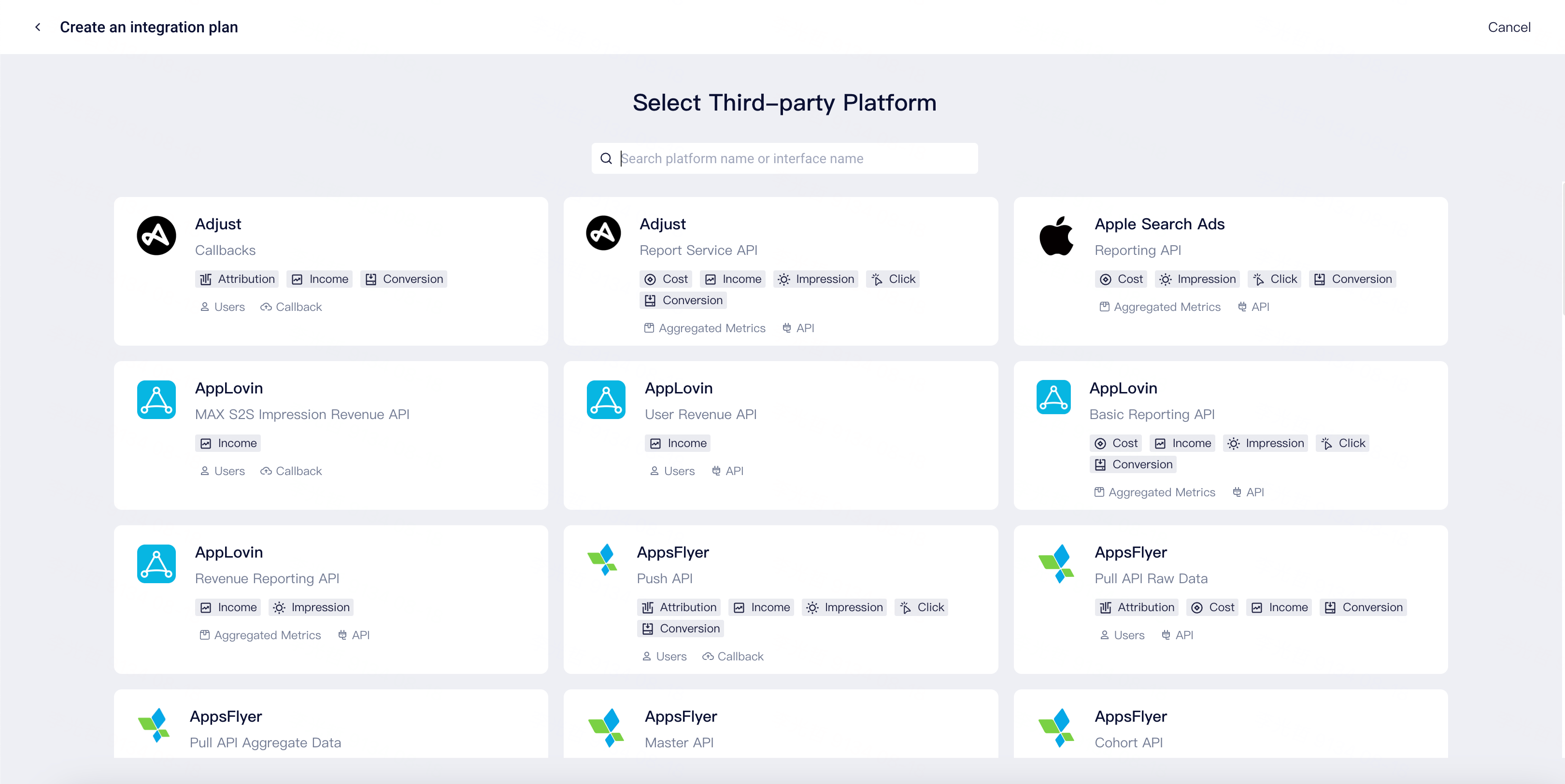Click the platform search input field
Image resolution: width=1565 pixels, height=784 pixels.
tap(784, 158)
